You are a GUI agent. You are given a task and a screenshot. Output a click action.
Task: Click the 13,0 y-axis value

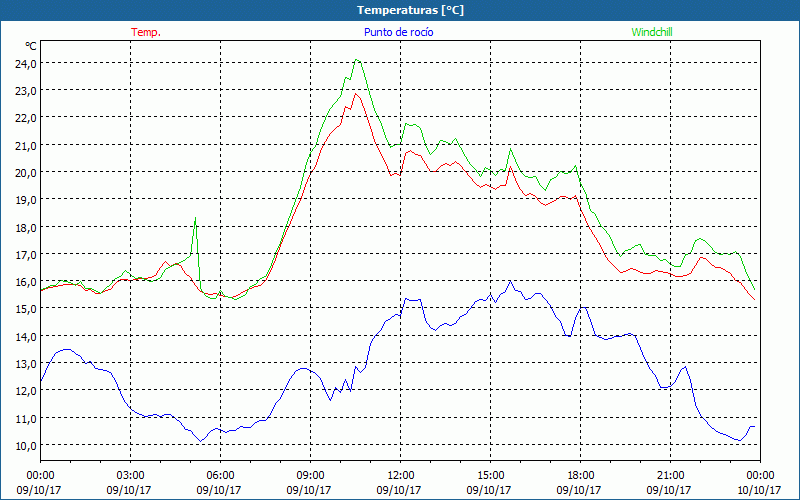click(26, 364)
